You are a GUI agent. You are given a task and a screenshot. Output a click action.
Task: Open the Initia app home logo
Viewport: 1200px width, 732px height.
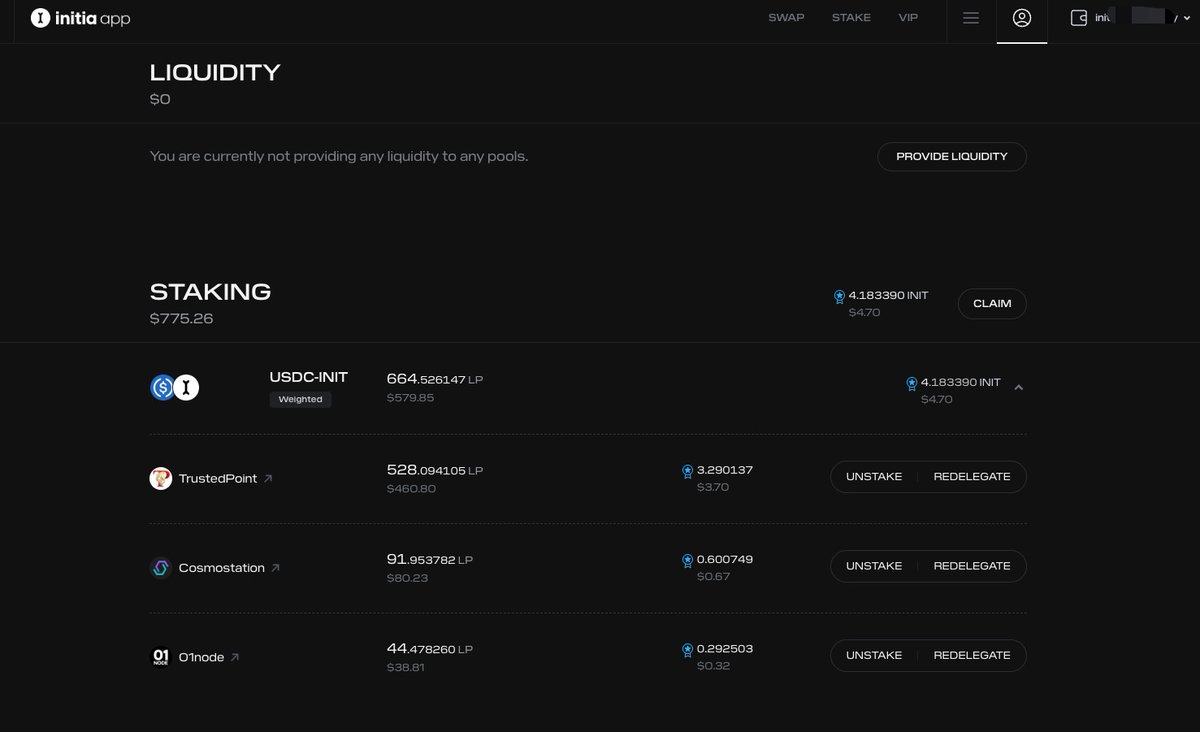point(80,18)
